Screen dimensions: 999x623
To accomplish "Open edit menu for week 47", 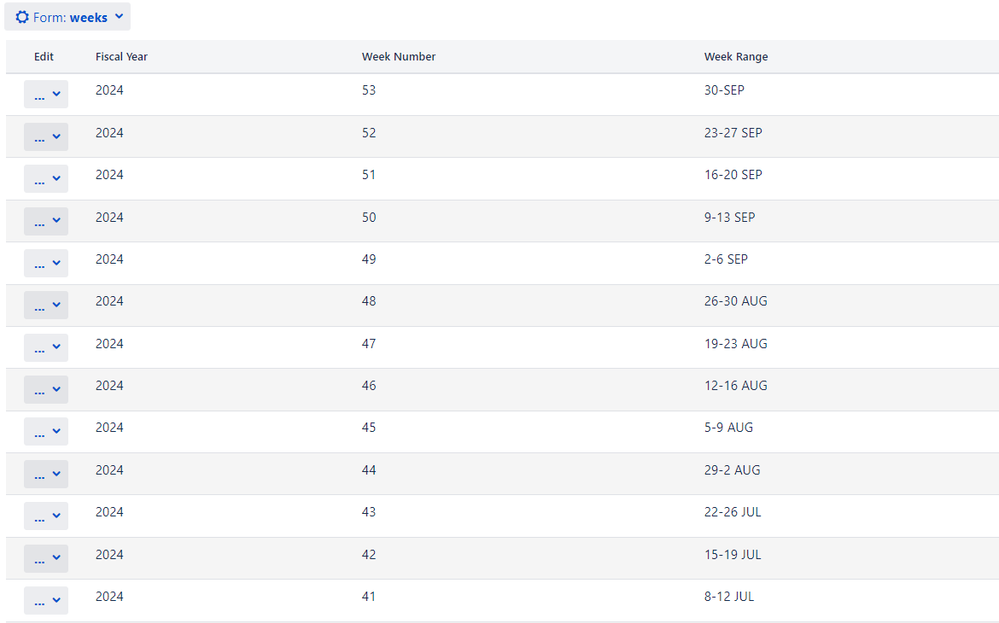I will 46,347.
